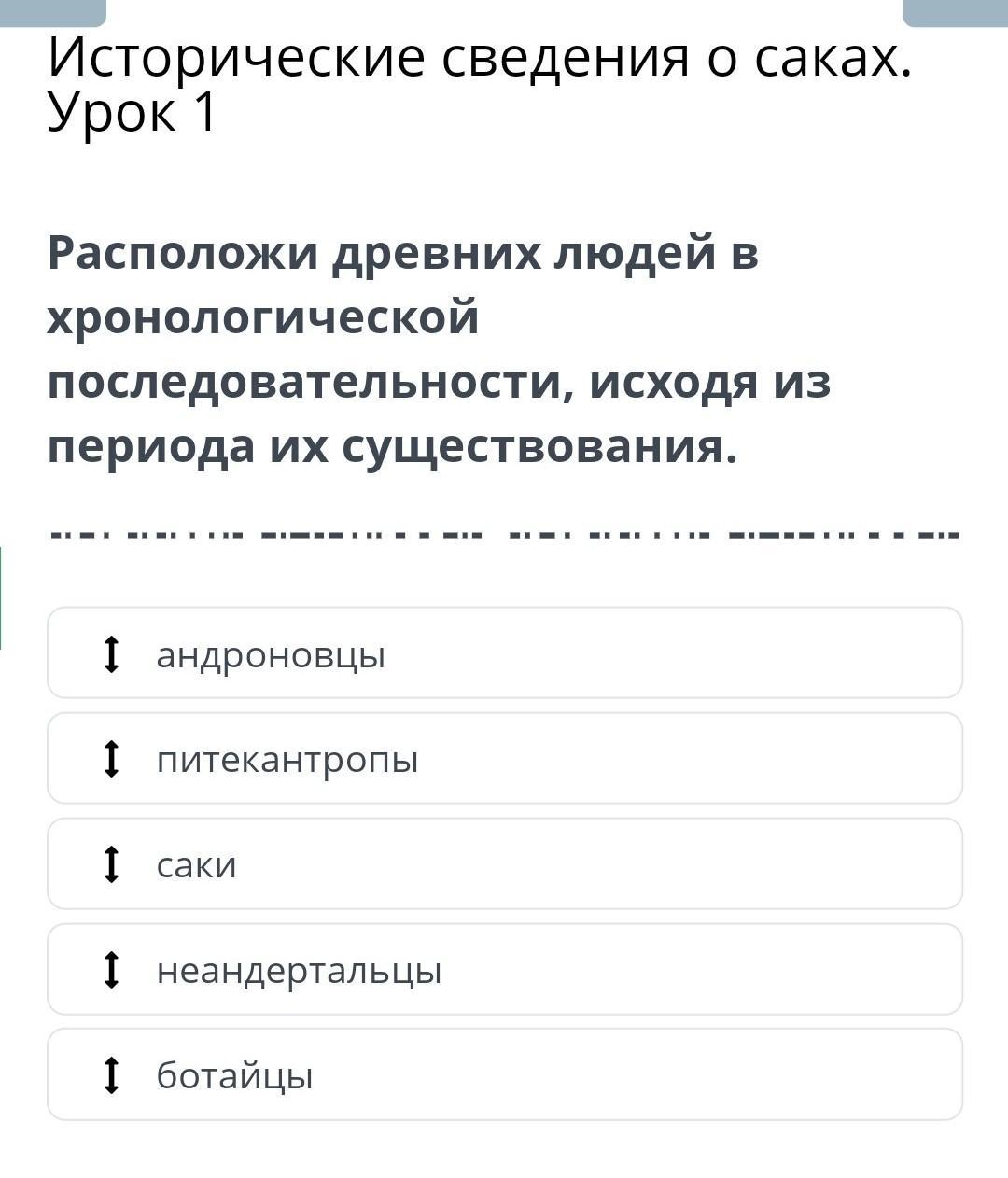Select the ботайцы answer label

pos(235,1076)
